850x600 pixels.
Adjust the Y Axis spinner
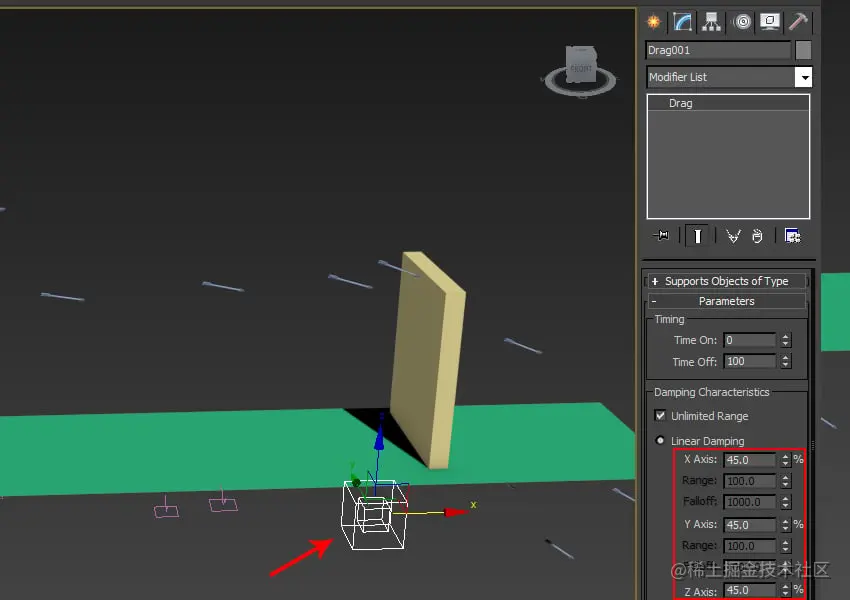tap(785, 525)
